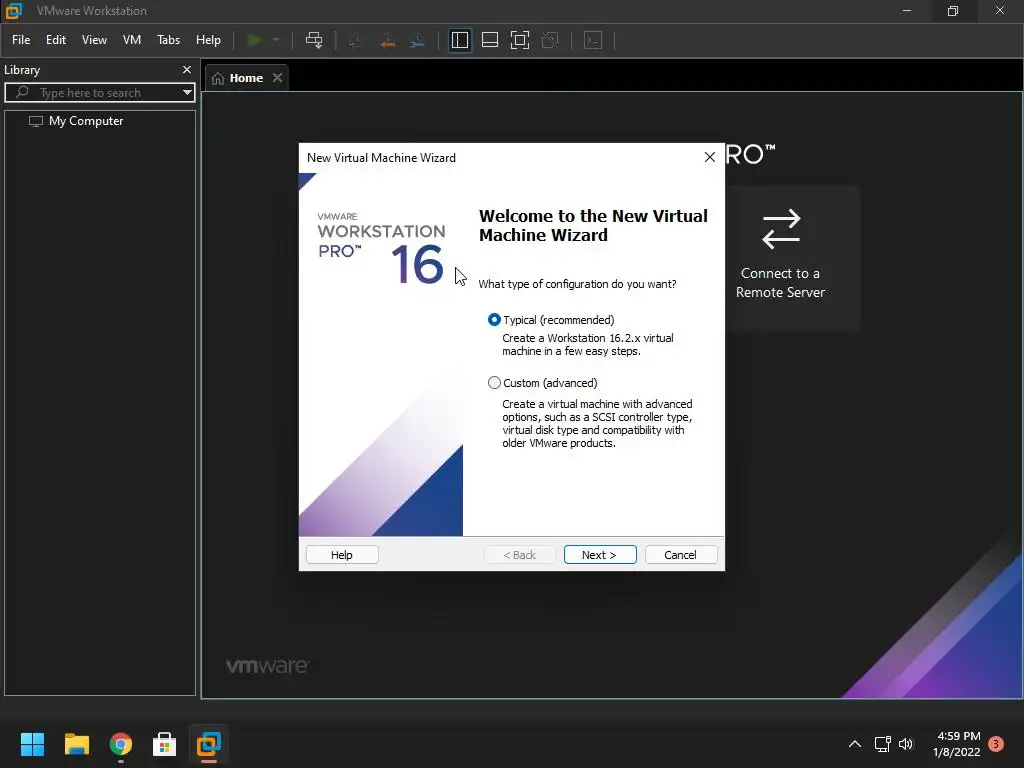Viewport: 1024px width, 768px height.
Task: Click the green Power On play icon
Action: (x=254, y=40)
